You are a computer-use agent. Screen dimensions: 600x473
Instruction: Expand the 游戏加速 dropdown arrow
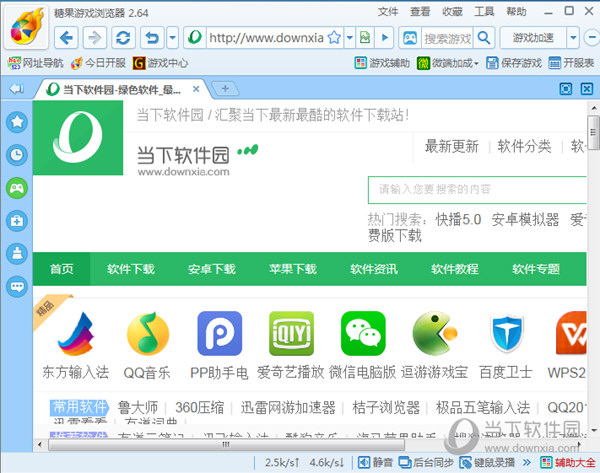573,38
